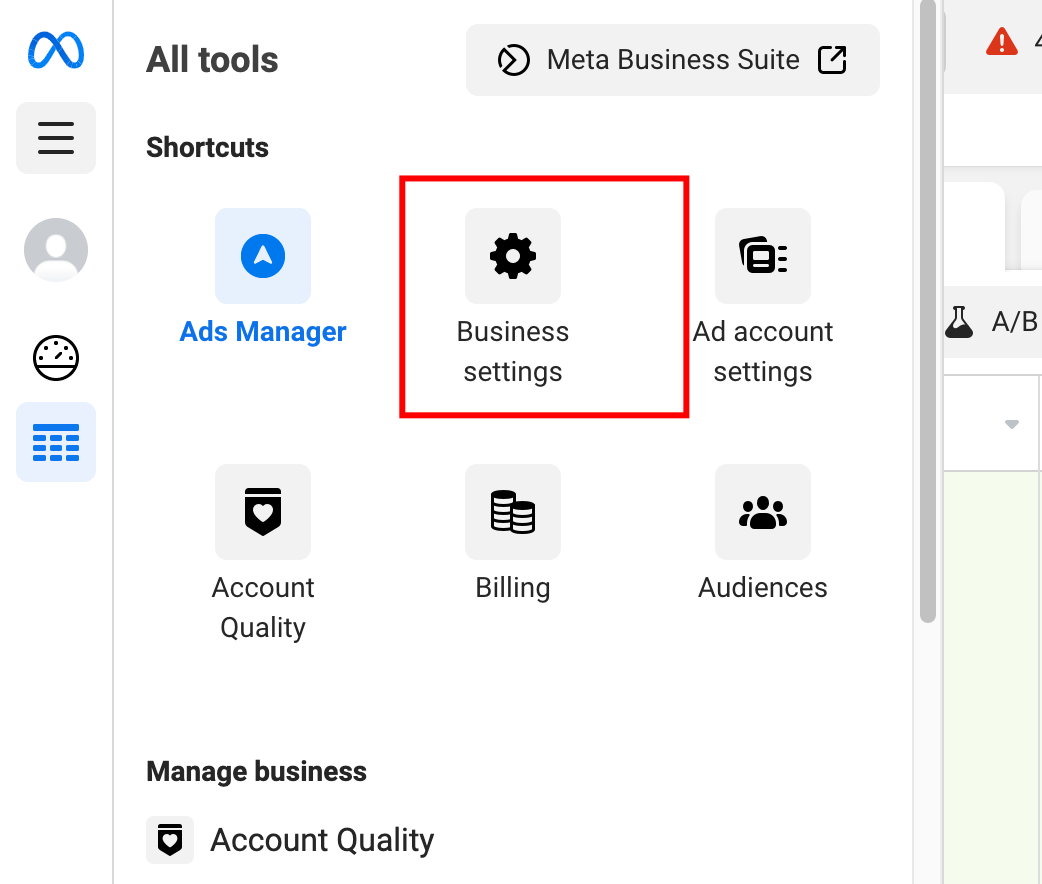Select the campaigns table grid icon

pyautogui.click(x=56, y=442)
